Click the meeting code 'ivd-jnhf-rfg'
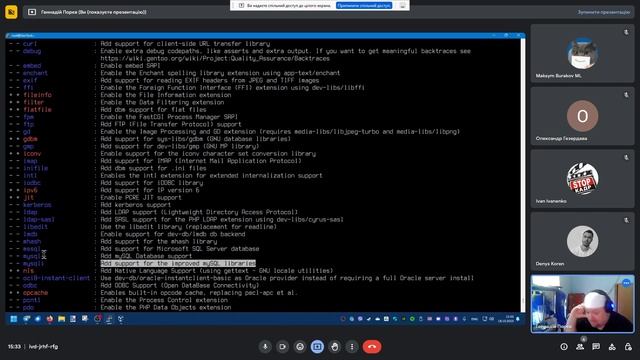 tap(43, 347)
